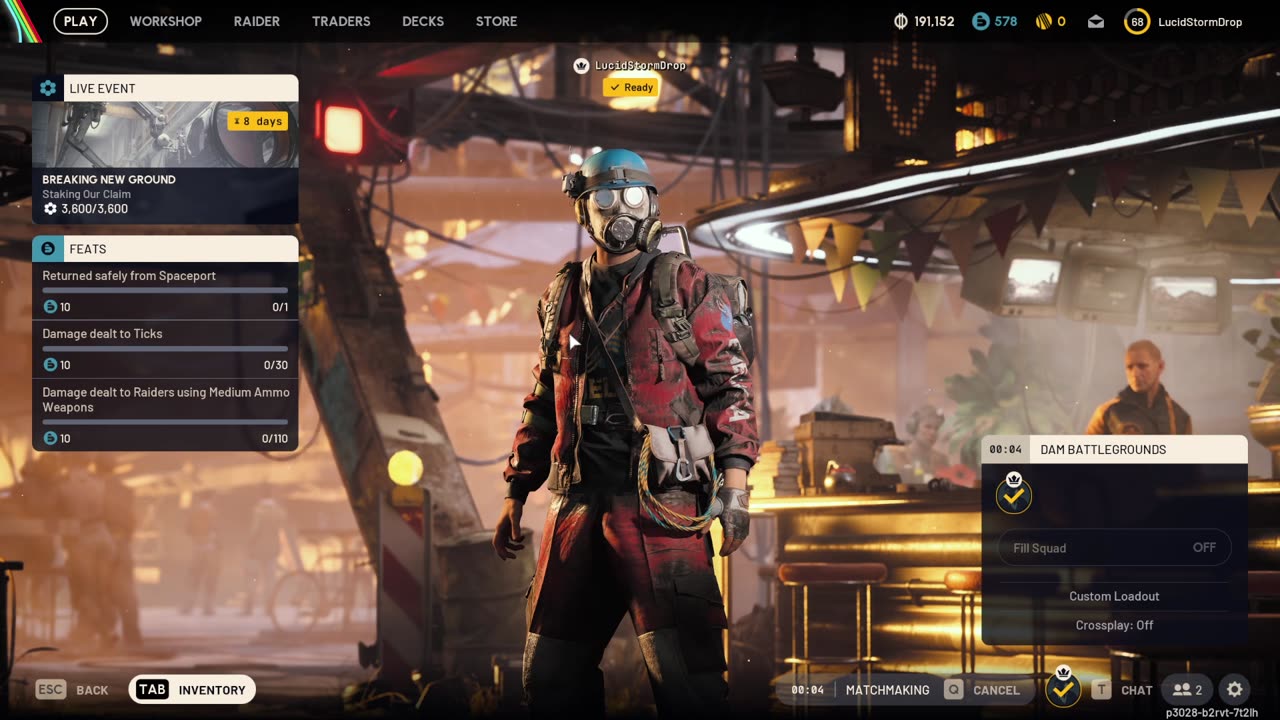Select Custom Loadout

[x=1114, y=596]
